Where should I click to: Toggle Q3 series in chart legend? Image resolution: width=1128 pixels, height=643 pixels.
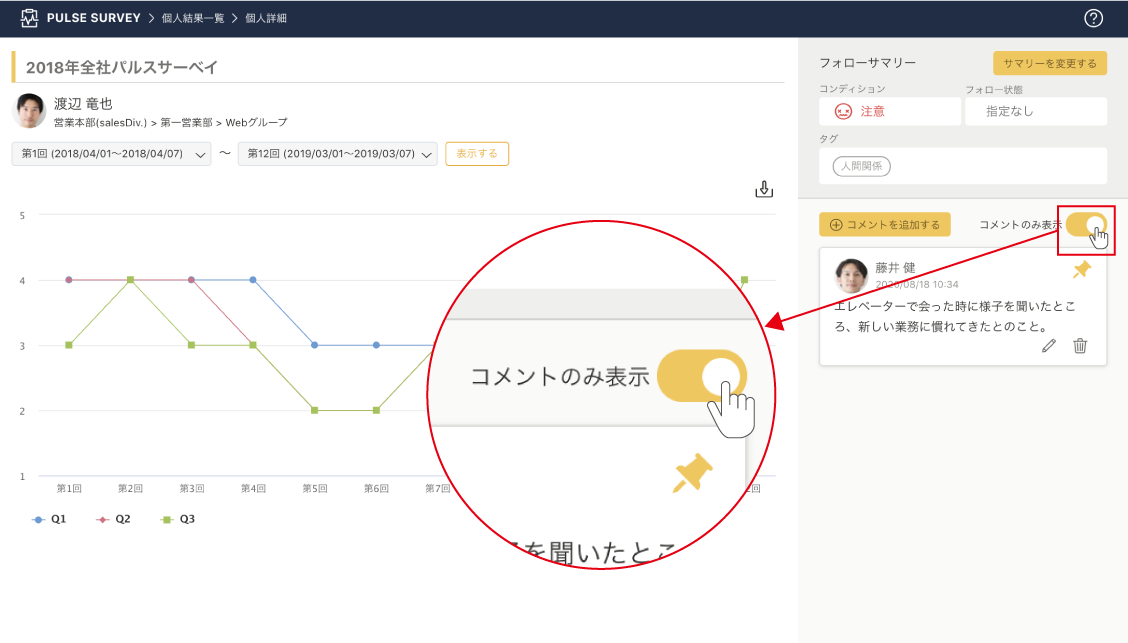[179, 520]
